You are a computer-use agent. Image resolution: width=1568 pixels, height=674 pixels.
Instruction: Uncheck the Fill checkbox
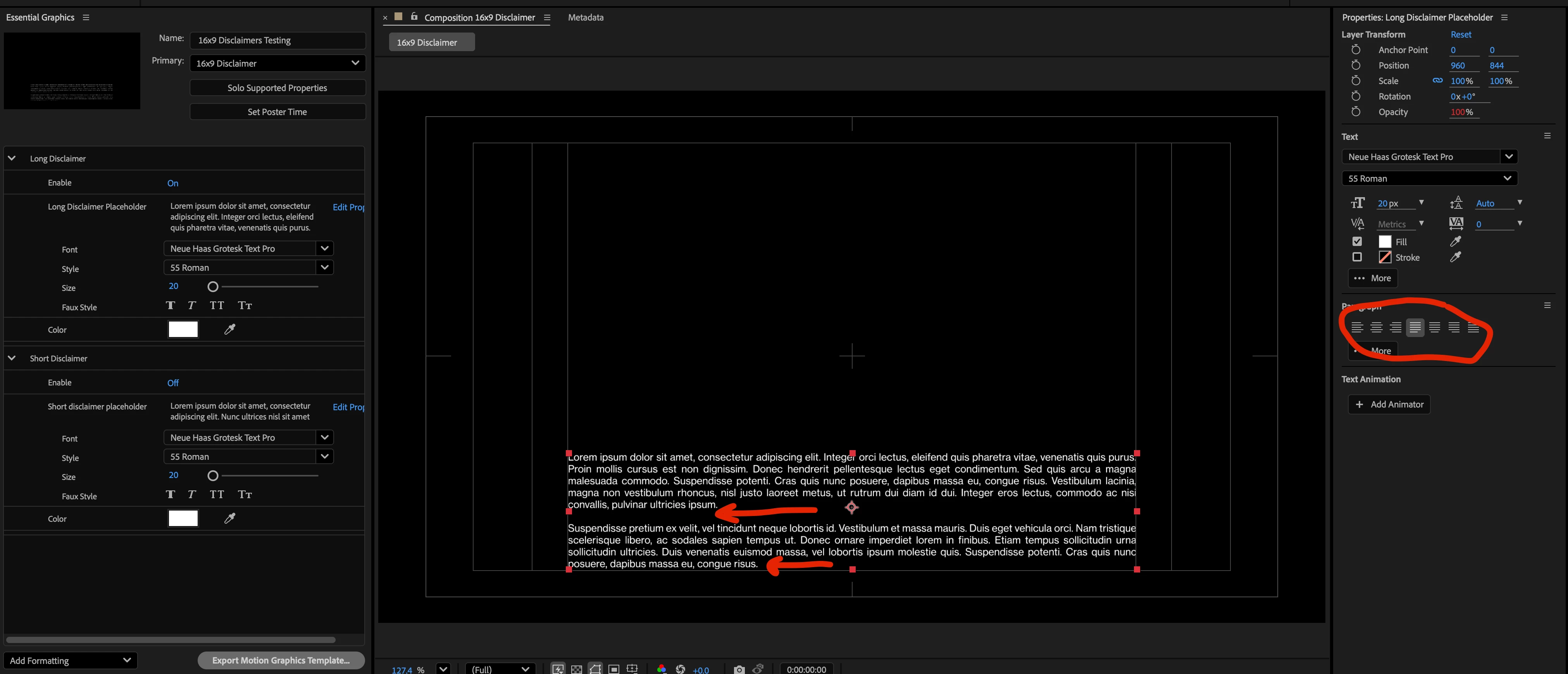point(1357,241)
